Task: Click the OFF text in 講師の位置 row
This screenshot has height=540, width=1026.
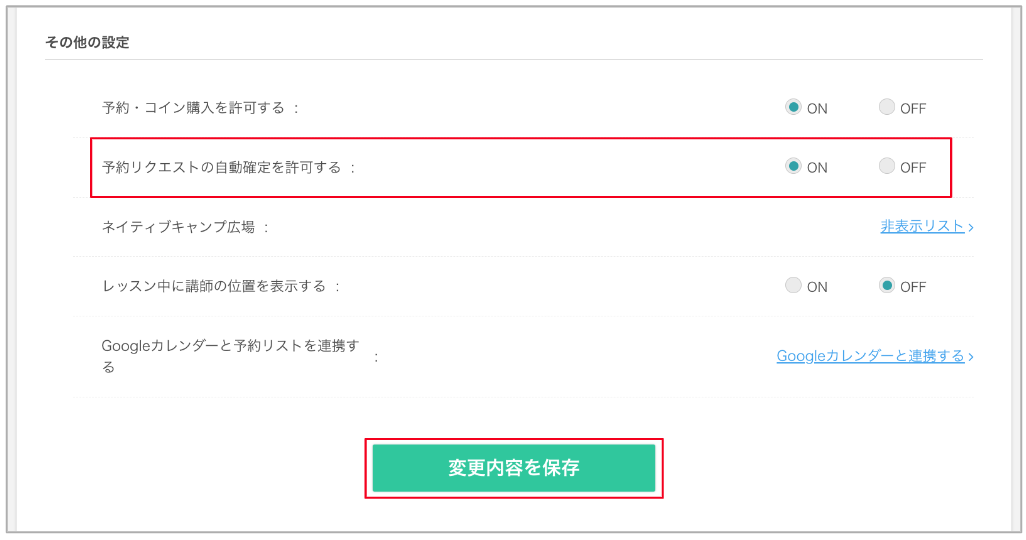Action: tap(913, 287)
